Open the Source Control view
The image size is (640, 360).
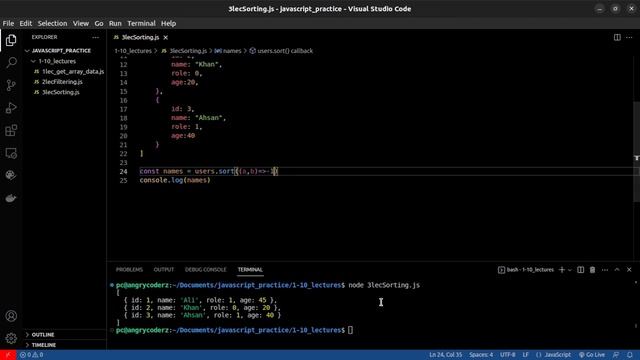click(11, 85)
